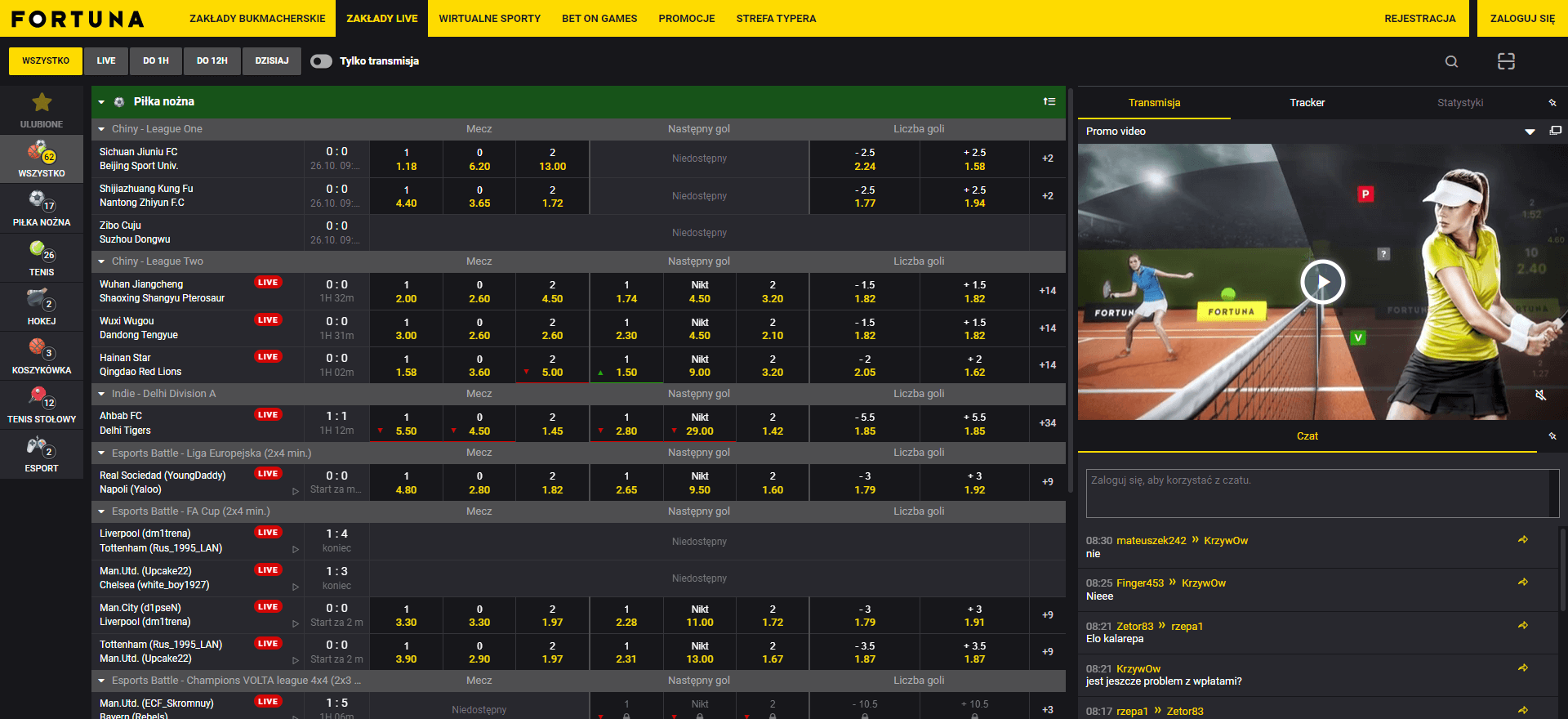The width and height of the screenshot is (1568, 719).
Task: Open the Zibo Cuju vs Suzhou Dongwu match
Action: 197,233
